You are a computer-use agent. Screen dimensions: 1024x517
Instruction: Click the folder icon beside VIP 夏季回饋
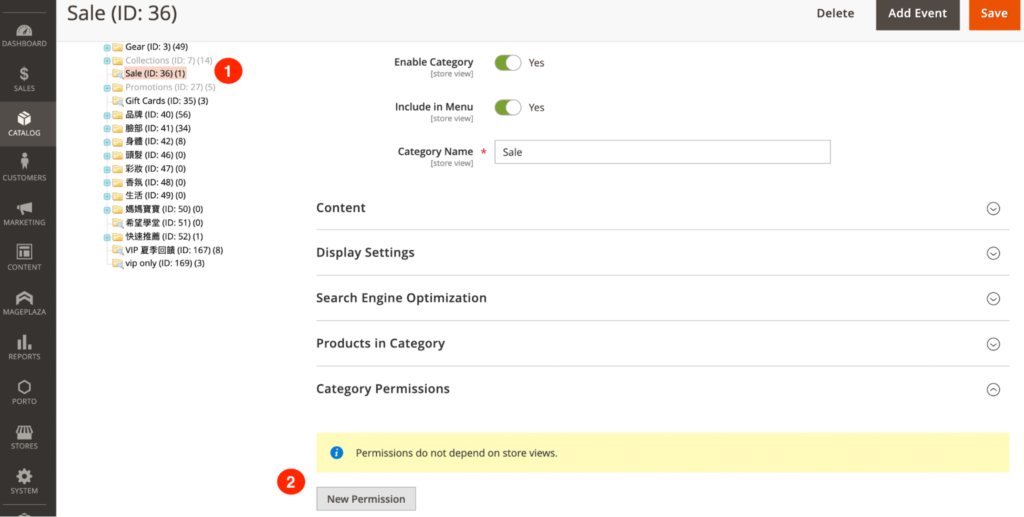click(118, 250)
